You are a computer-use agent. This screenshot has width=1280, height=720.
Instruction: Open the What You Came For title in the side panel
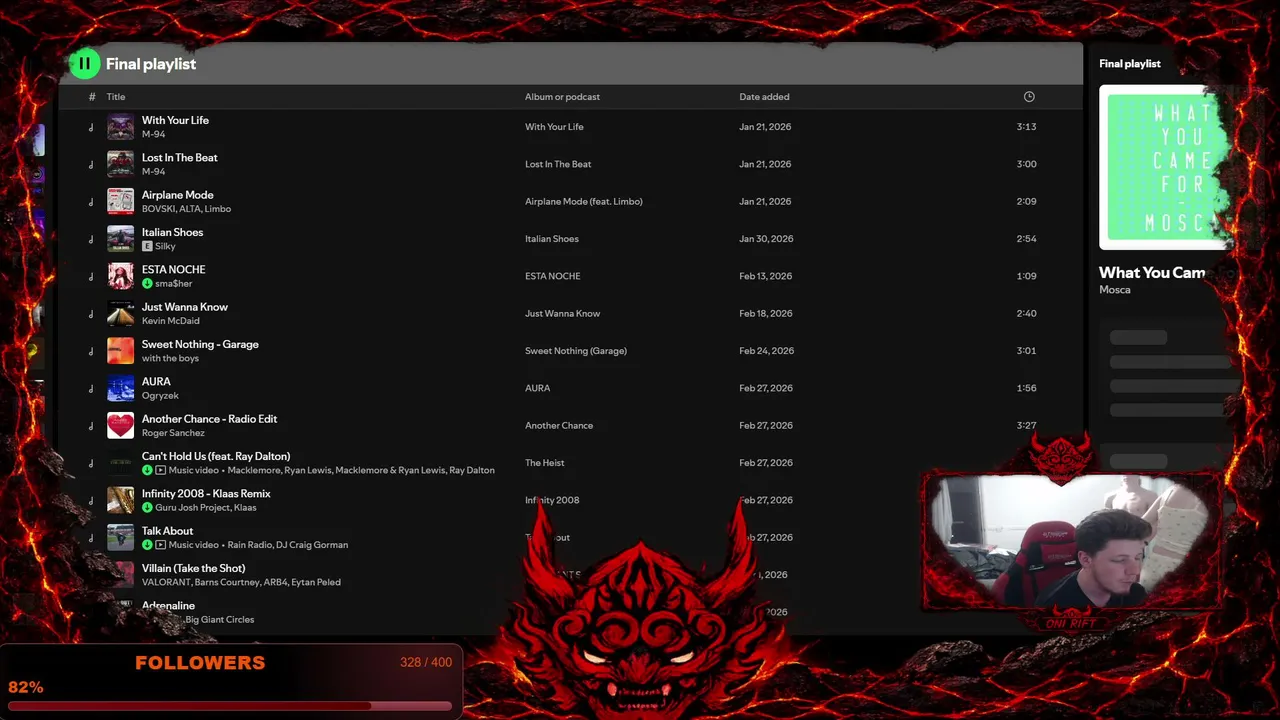[x=1152, y=272]
